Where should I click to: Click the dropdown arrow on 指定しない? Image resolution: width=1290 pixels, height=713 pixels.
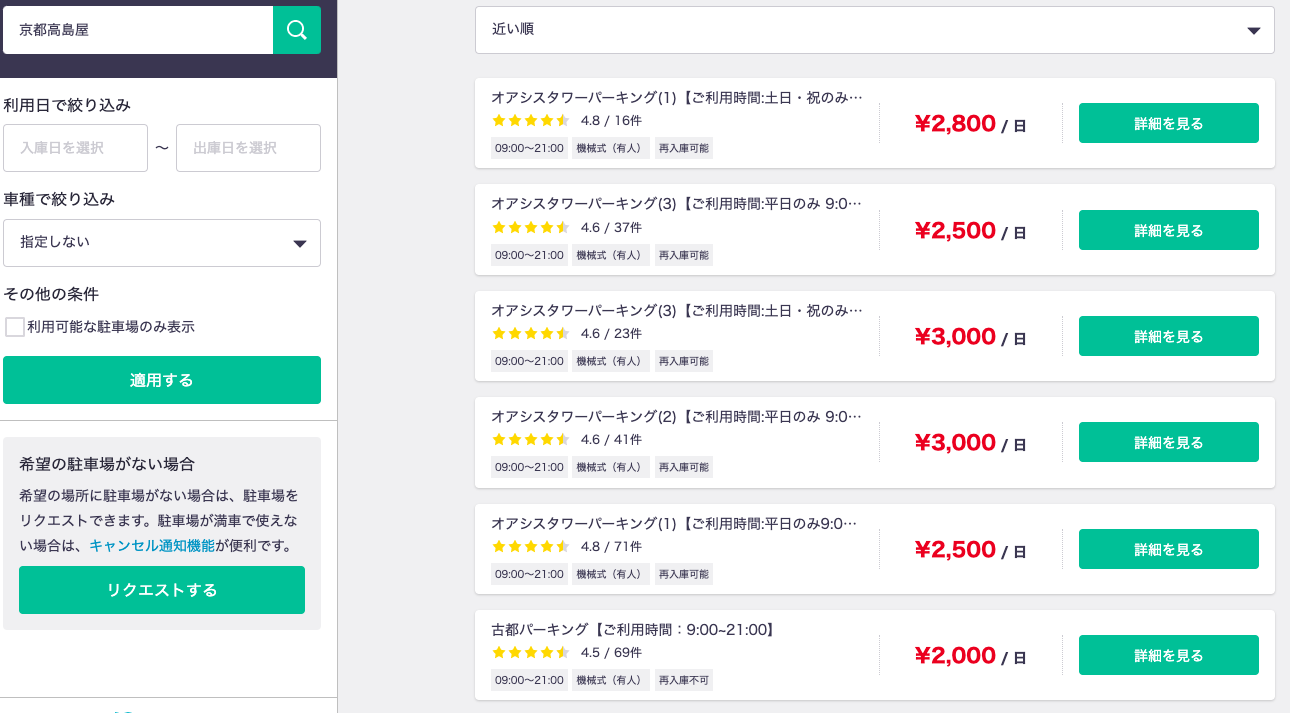299,243
